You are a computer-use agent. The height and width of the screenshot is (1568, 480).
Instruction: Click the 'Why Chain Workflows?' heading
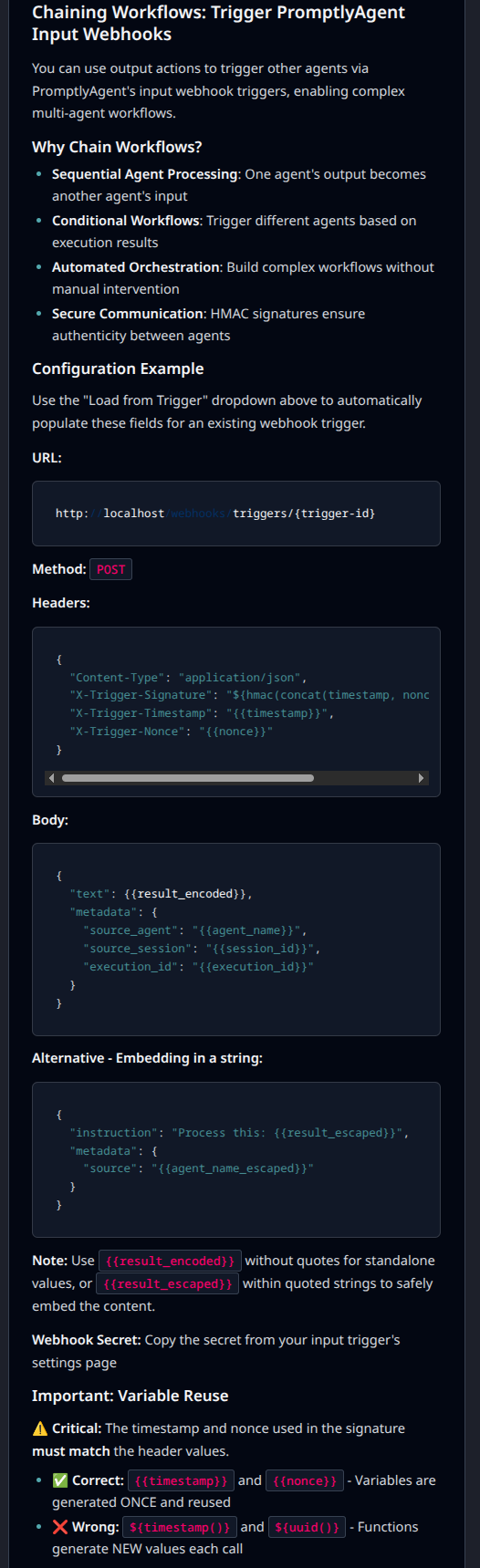[117, 147]
